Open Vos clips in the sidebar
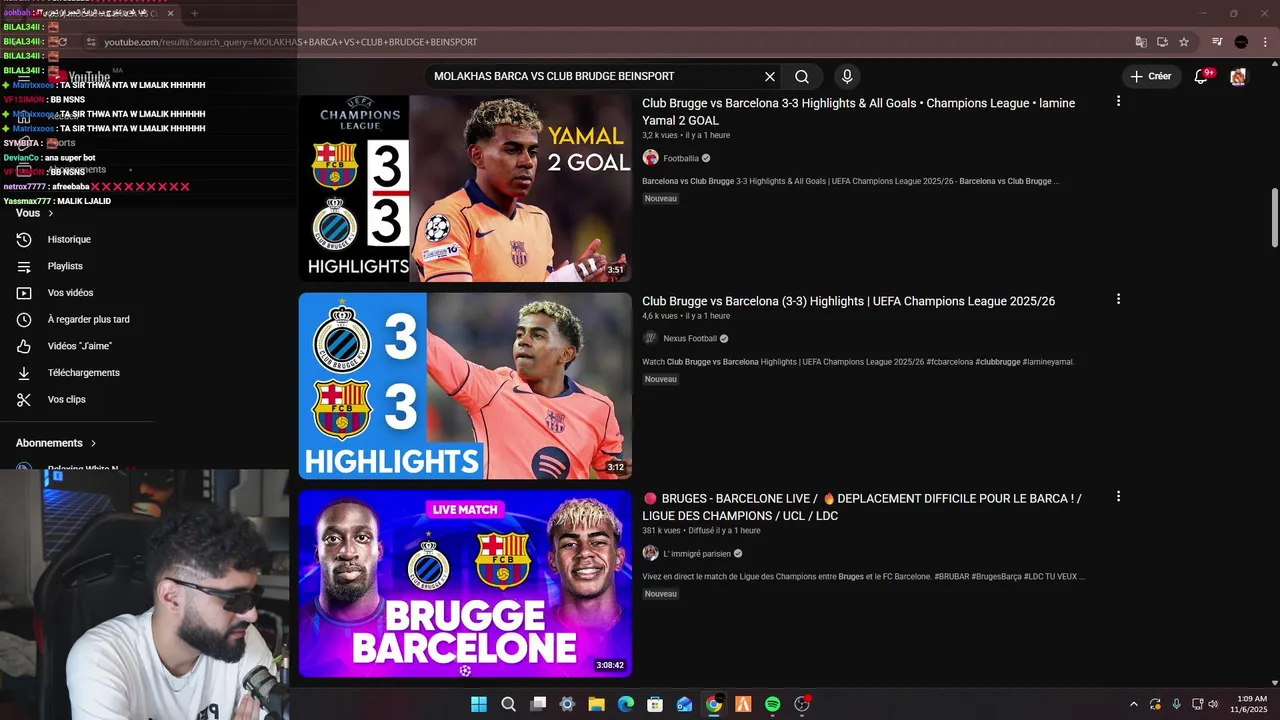 [x=66, y=399]
